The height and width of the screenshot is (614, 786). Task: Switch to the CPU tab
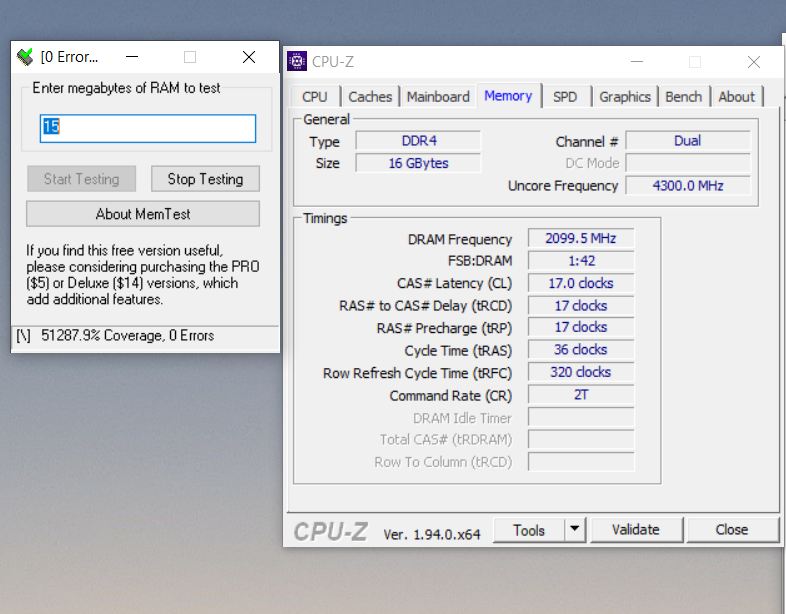[x=315, y=97]
